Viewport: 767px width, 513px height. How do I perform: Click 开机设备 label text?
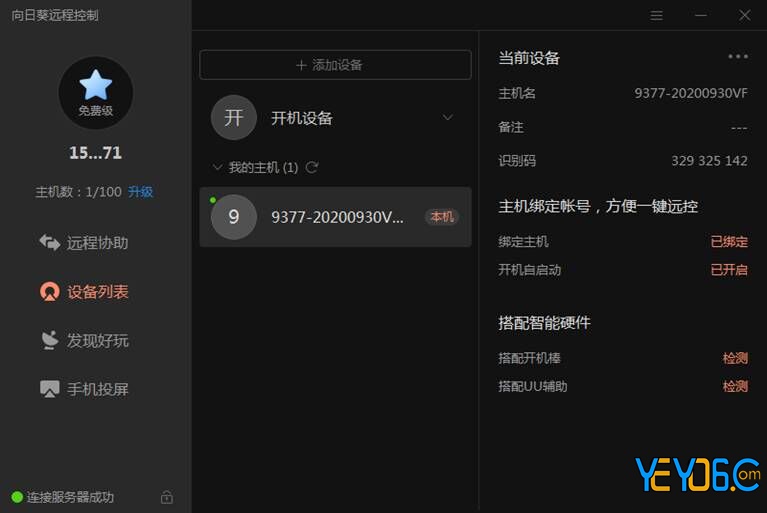[302, 118]
